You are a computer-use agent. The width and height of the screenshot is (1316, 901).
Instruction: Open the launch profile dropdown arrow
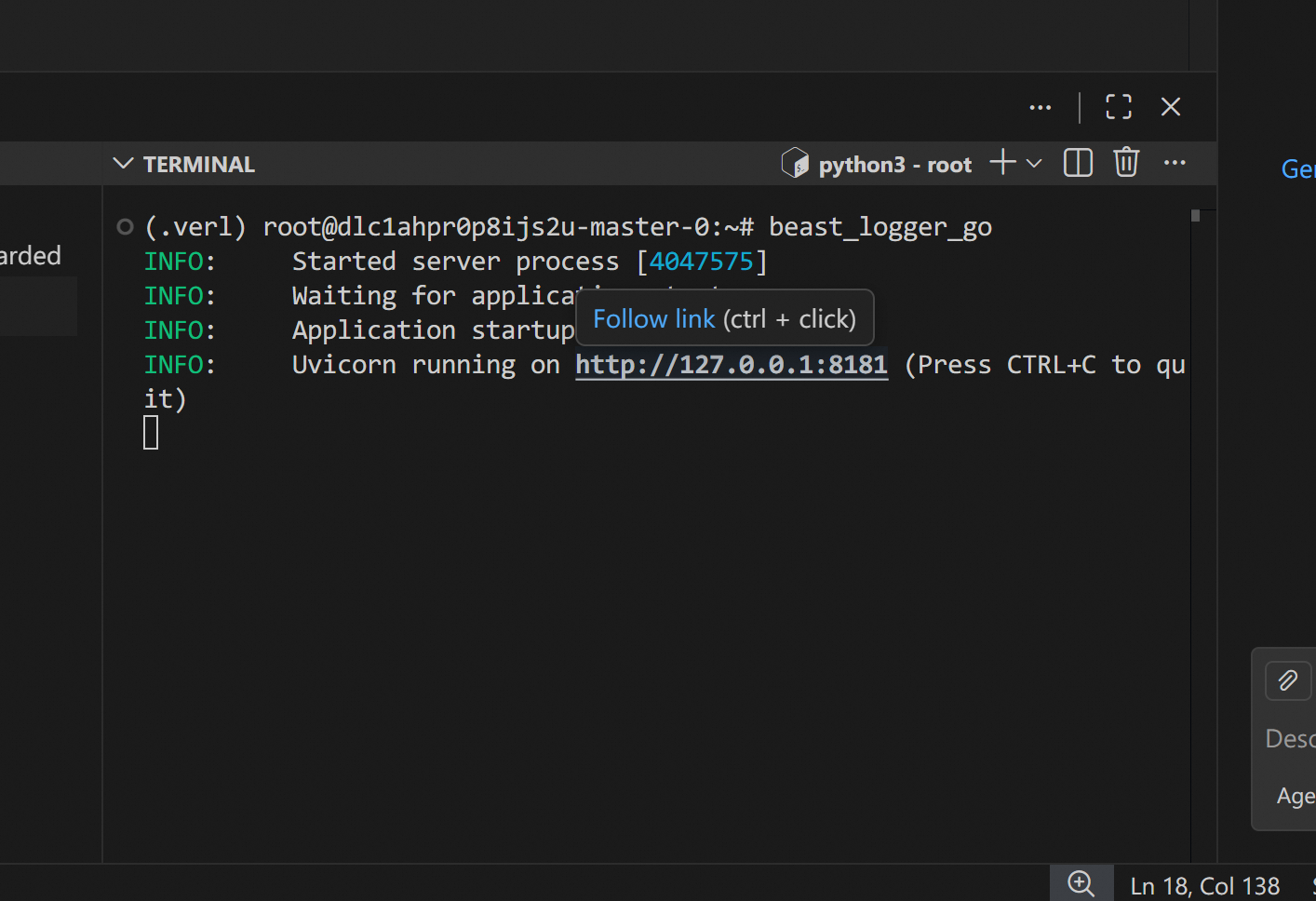click(1034, 164)
